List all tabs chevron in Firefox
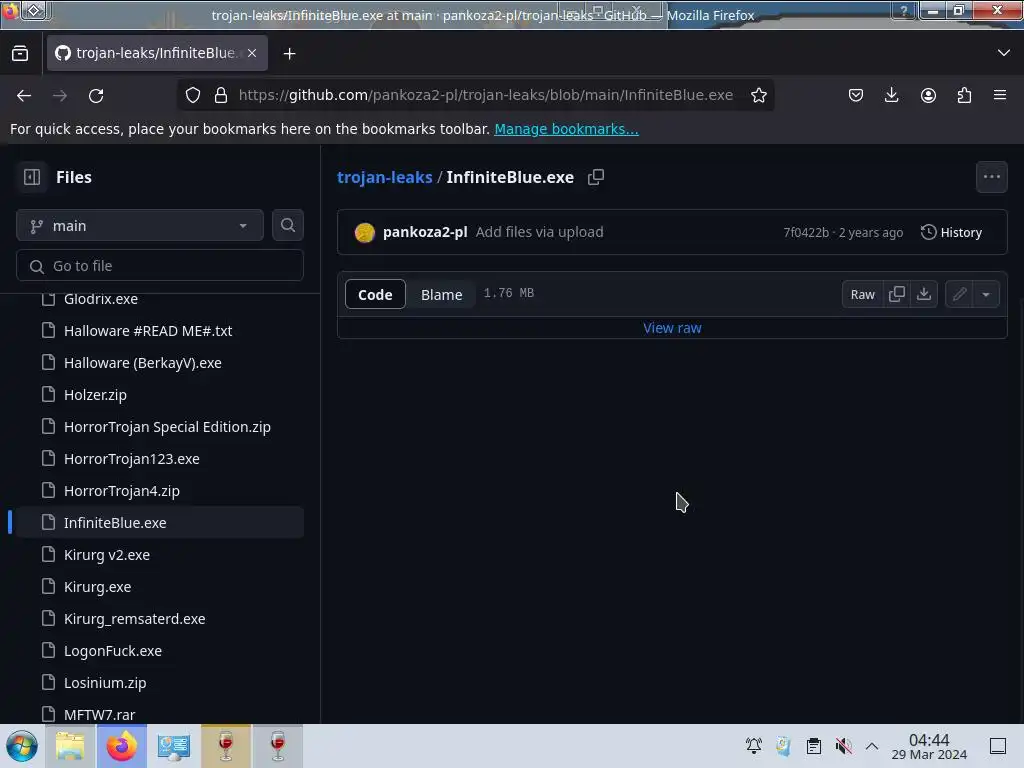Screen dimensions: 1024x768 click(1003, 53)
